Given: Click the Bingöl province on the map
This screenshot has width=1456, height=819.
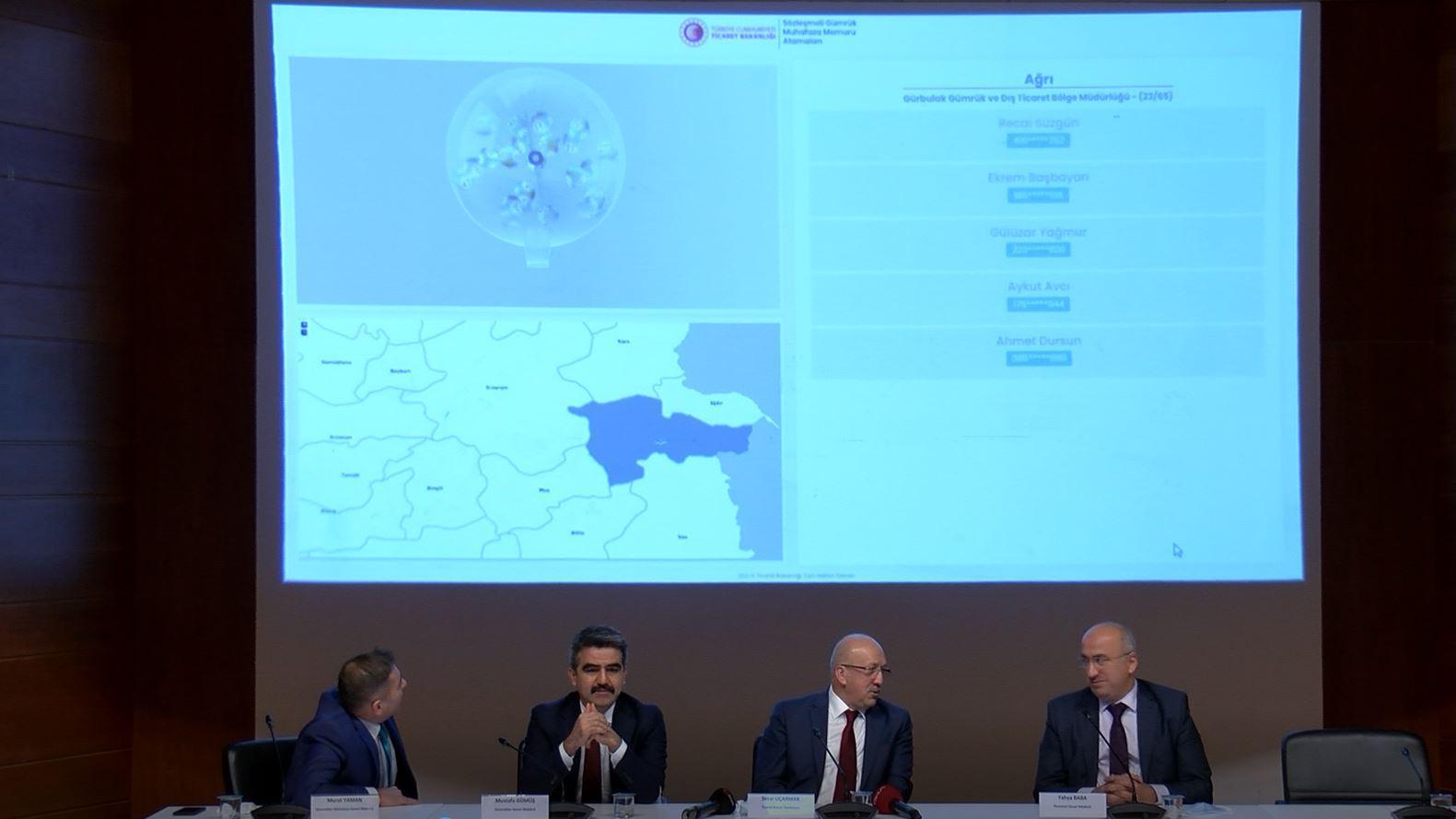Looking at the screenshot, I should (x=435, y=487).
